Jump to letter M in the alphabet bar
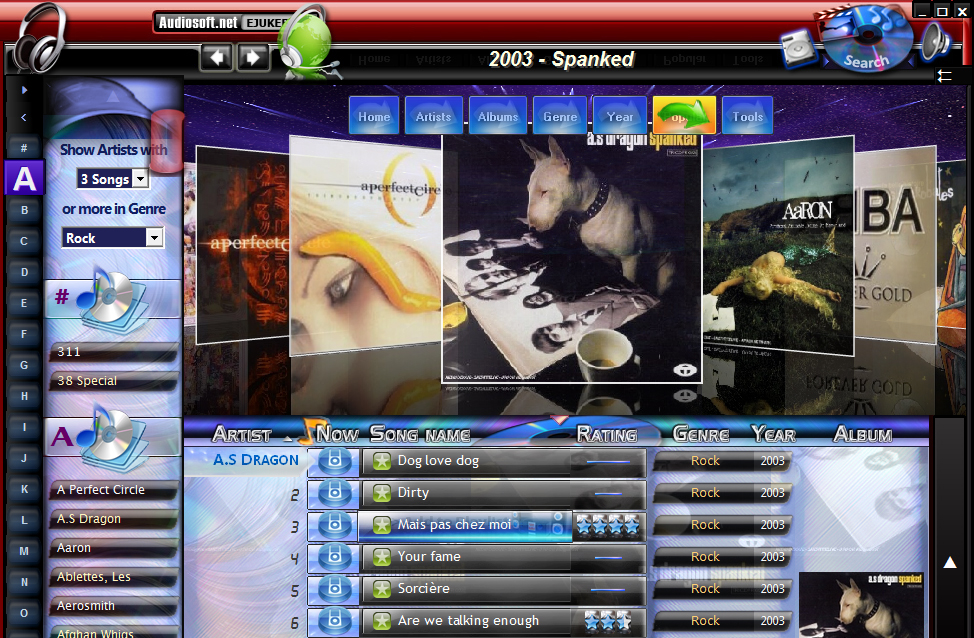Viewport: 974px width, 638px height. (24, 551)
